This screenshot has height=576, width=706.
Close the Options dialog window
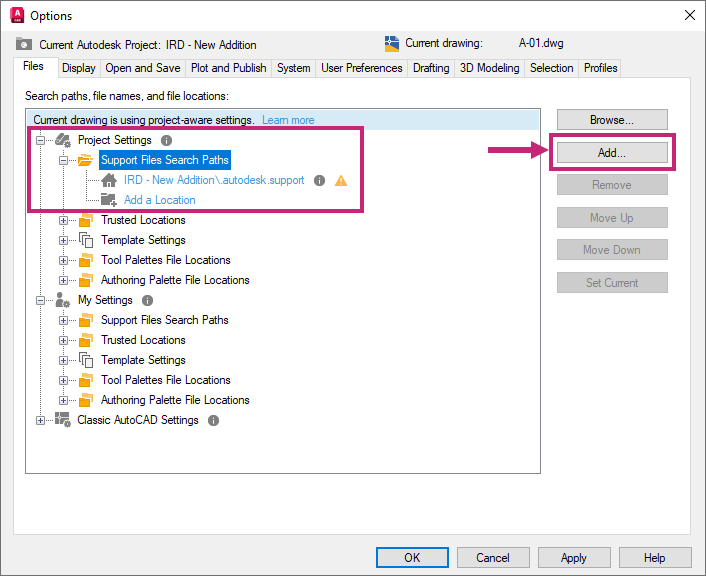click(689, 15)
